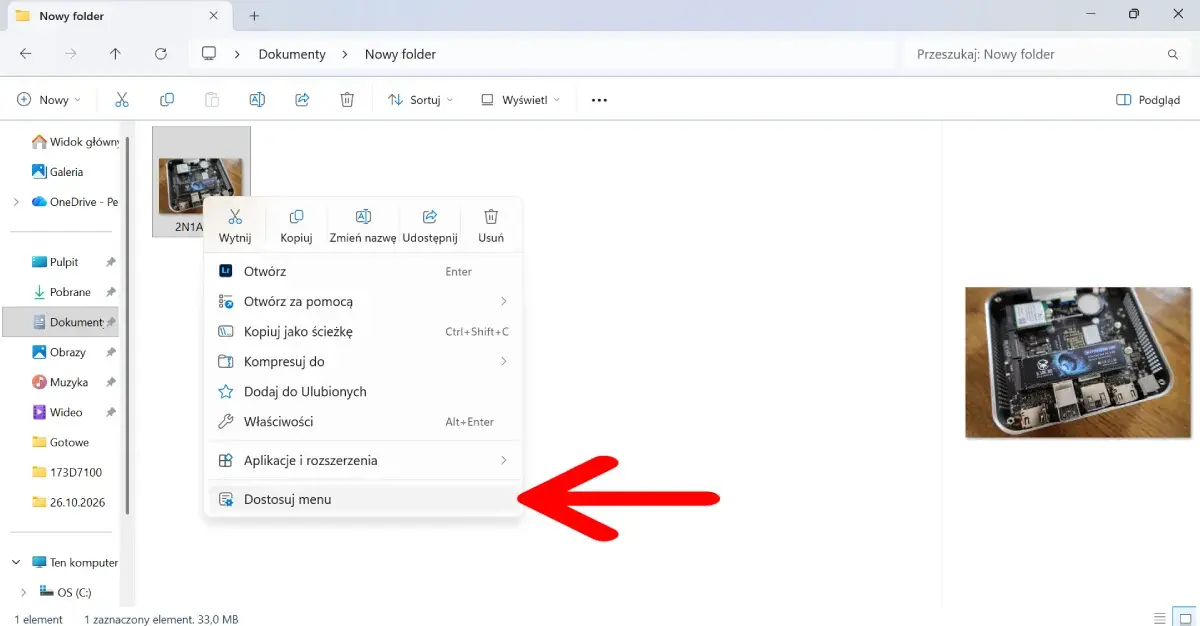Image resolution: width=1200 pixels, height=626 pixels.
Task: Go back with the left arrow
Action: [x=25, y=54]
